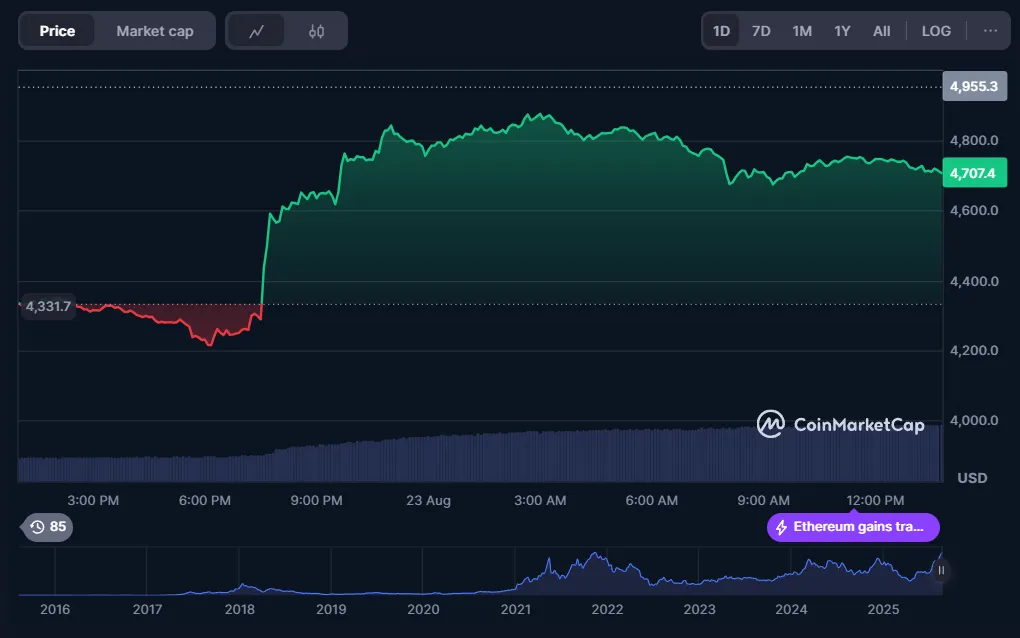The width and height of the screenshot is (1020, 638).
Task: Choose the 1Y timeframe
Action: pyautogui.click(x=841, y=30)
